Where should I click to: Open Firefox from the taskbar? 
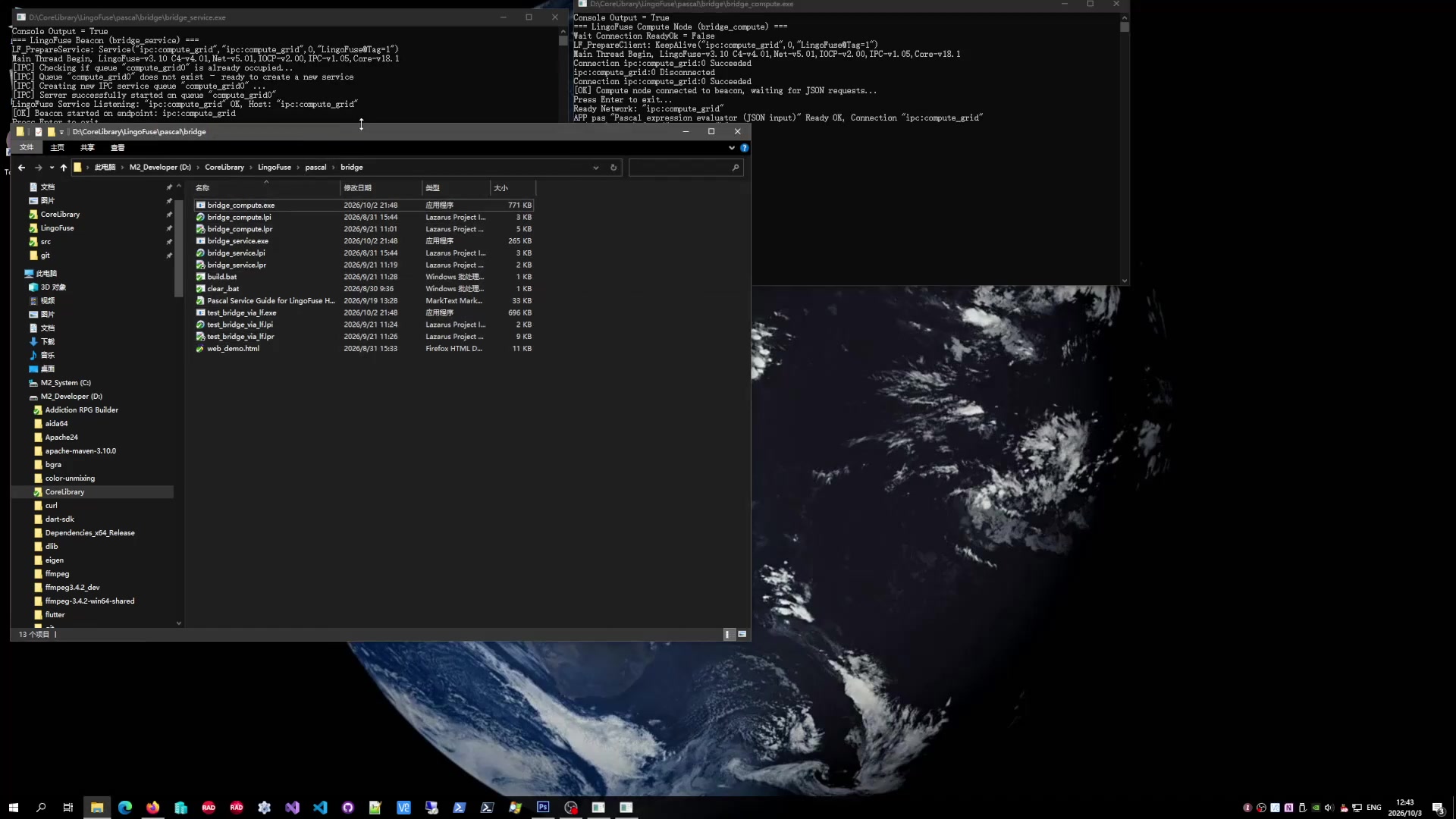point(153,808)
